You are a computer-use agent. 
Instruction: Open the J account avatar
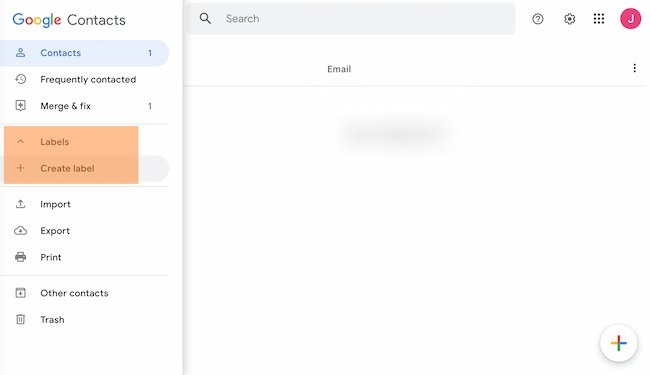[630, 19]
